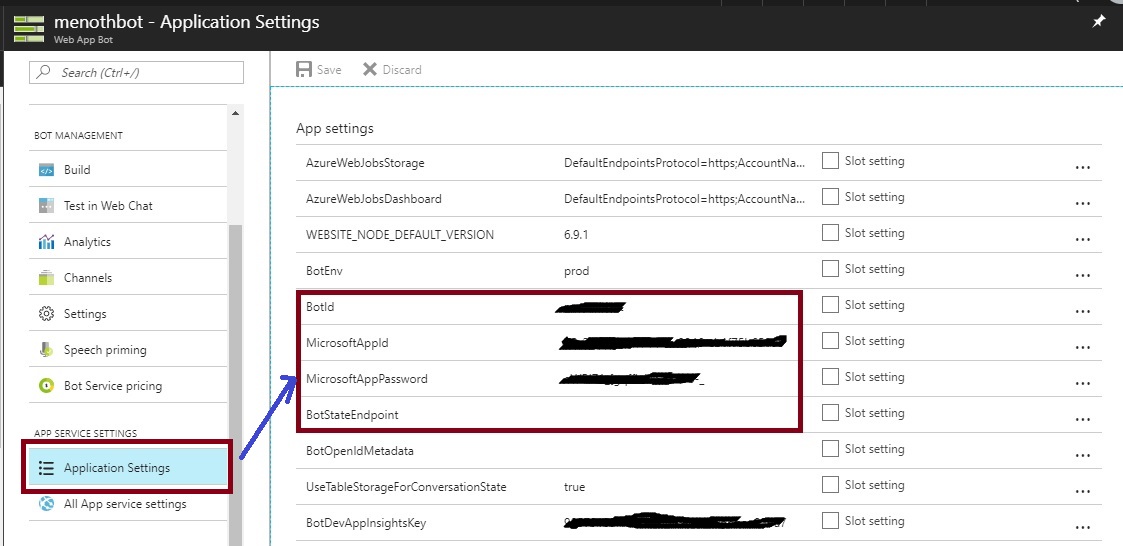Click the Web App Bot logo icon
1123x546 pixels.
pos(29,27)
